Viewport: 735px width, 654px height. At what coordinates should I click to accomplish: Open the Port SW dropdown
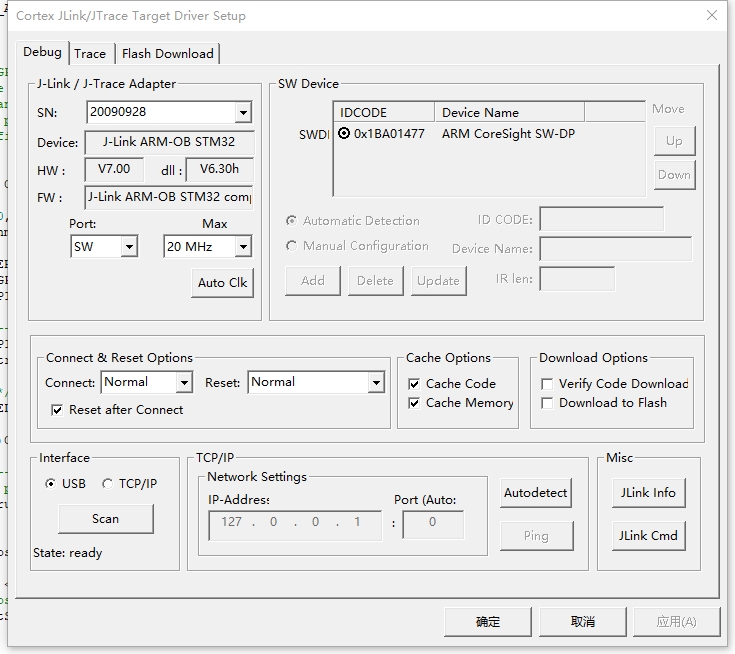click(x=129, y=246)
